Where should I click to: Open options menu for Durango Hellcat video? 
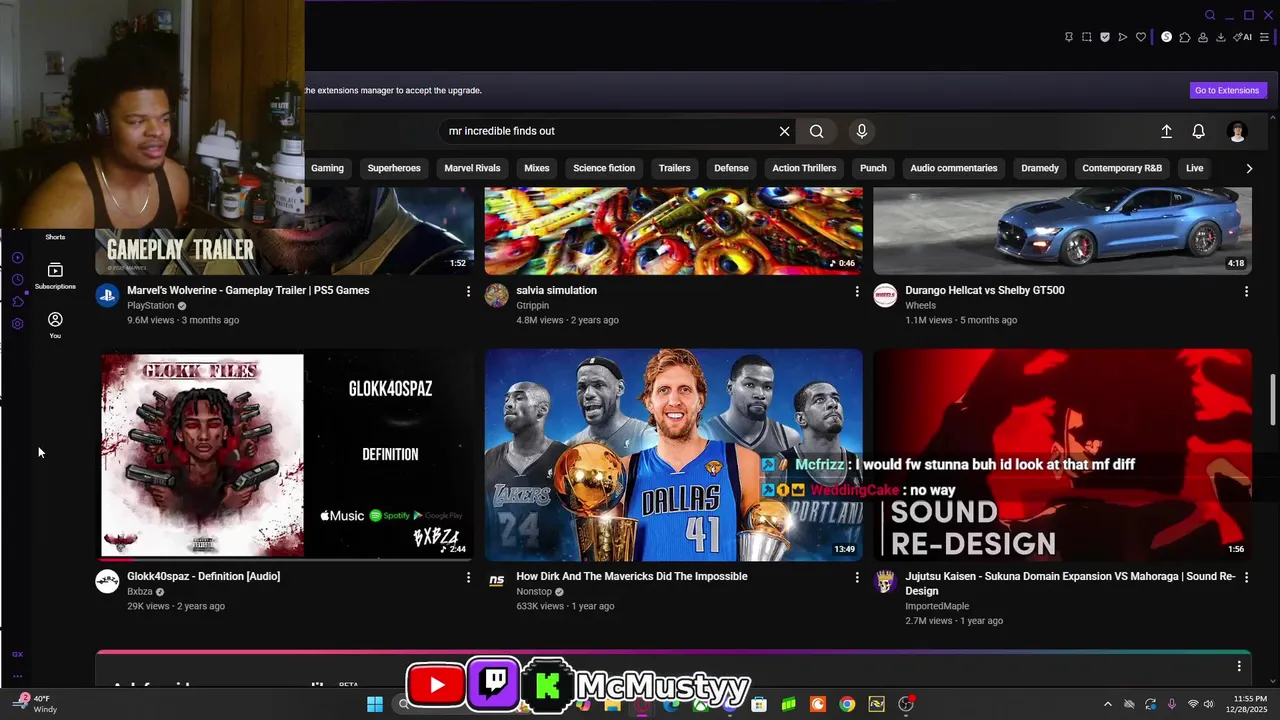(1246, 291)
